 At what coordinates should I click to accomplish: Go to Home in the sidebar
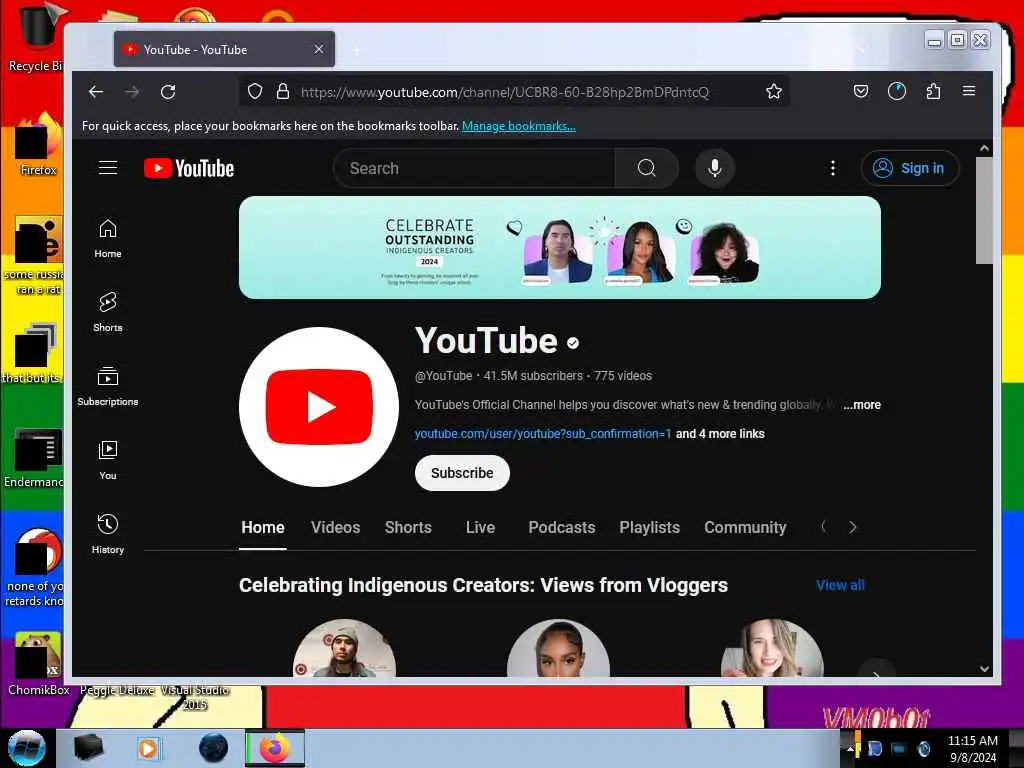click(108, 238)
